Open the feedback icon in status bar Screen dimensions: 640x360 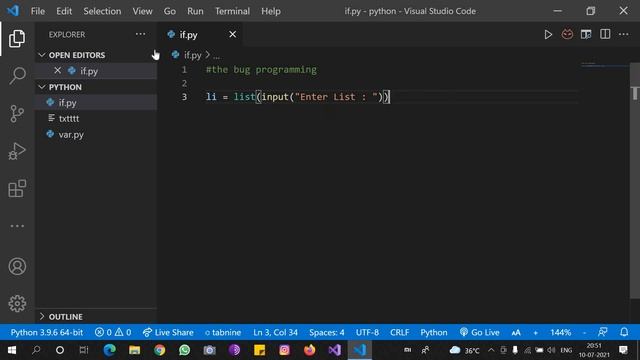602,332
